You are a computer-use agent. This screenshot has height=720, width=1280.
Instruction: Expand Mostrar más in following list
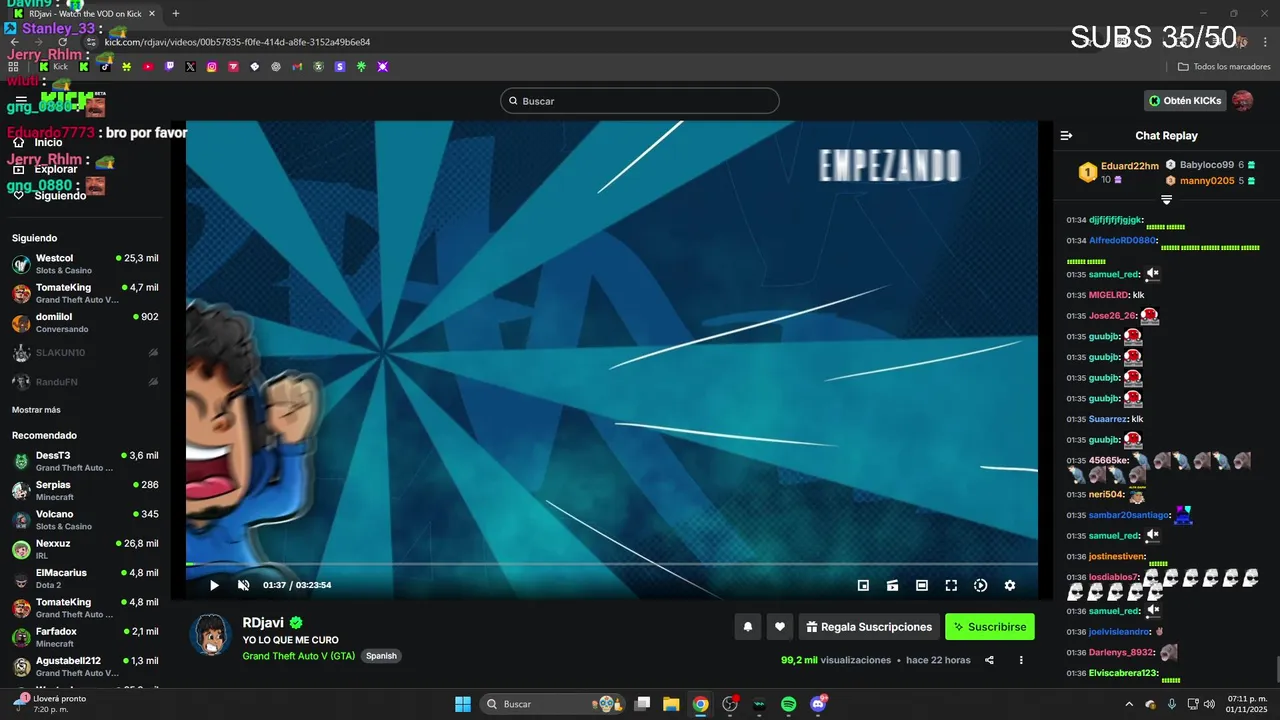point(36,410)
